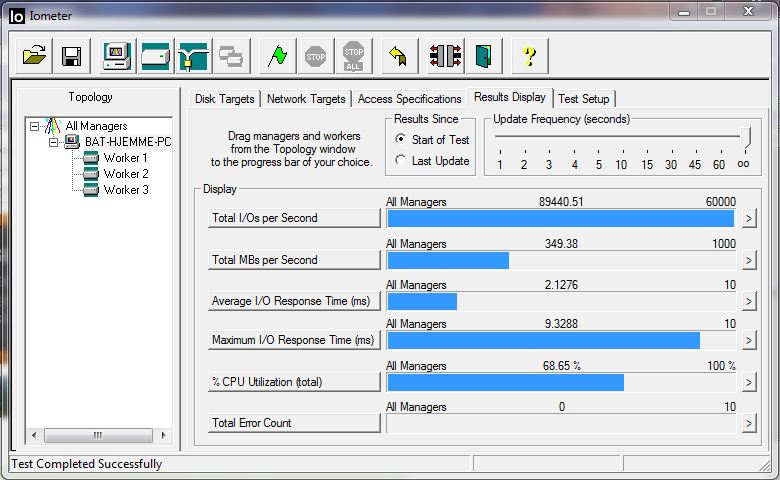Click the 89440.51 I/Os value
Image resolution: width=780 pixels, height=480 pixels.
pos(561,202)
